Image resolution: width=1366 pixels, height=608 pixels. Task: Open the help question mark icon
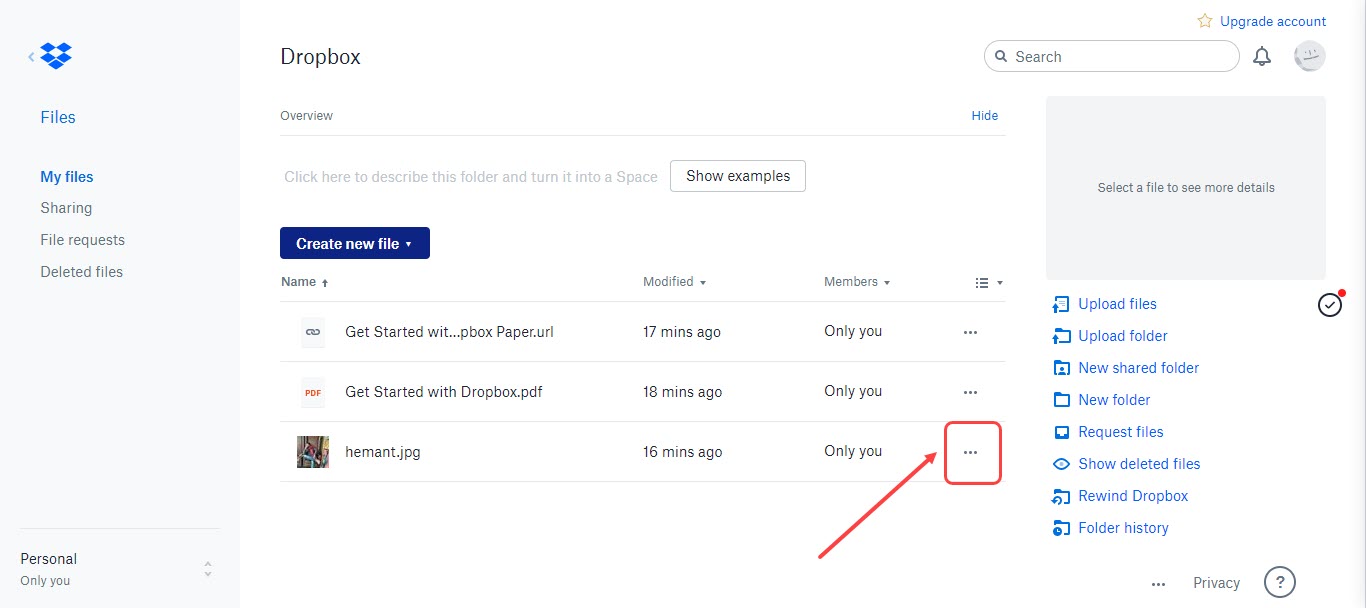pos(1280,581)
